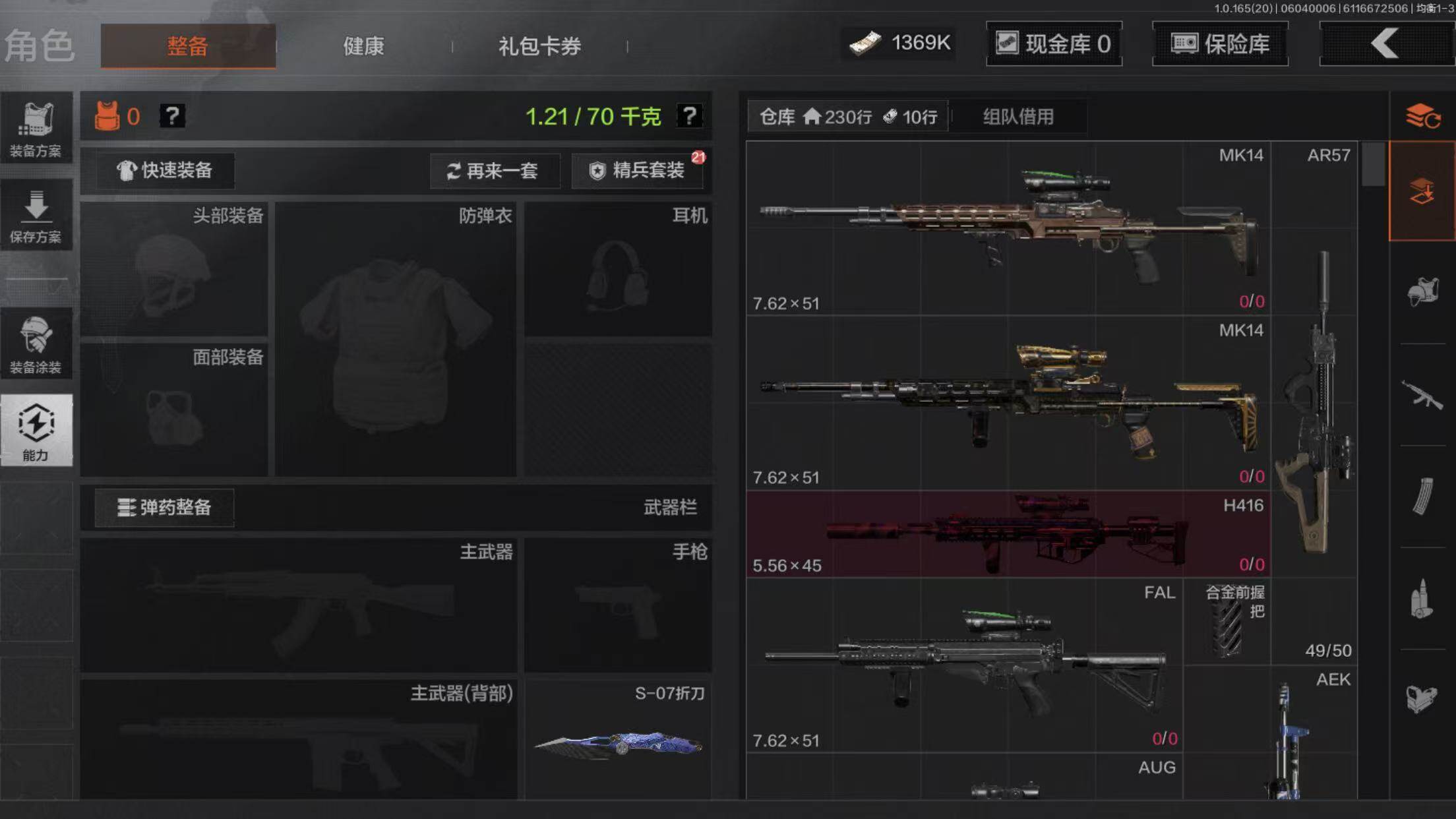Select the S-07折刀 knife item
The height and width of the screenshot is (819, 1456).
point(618,740)
